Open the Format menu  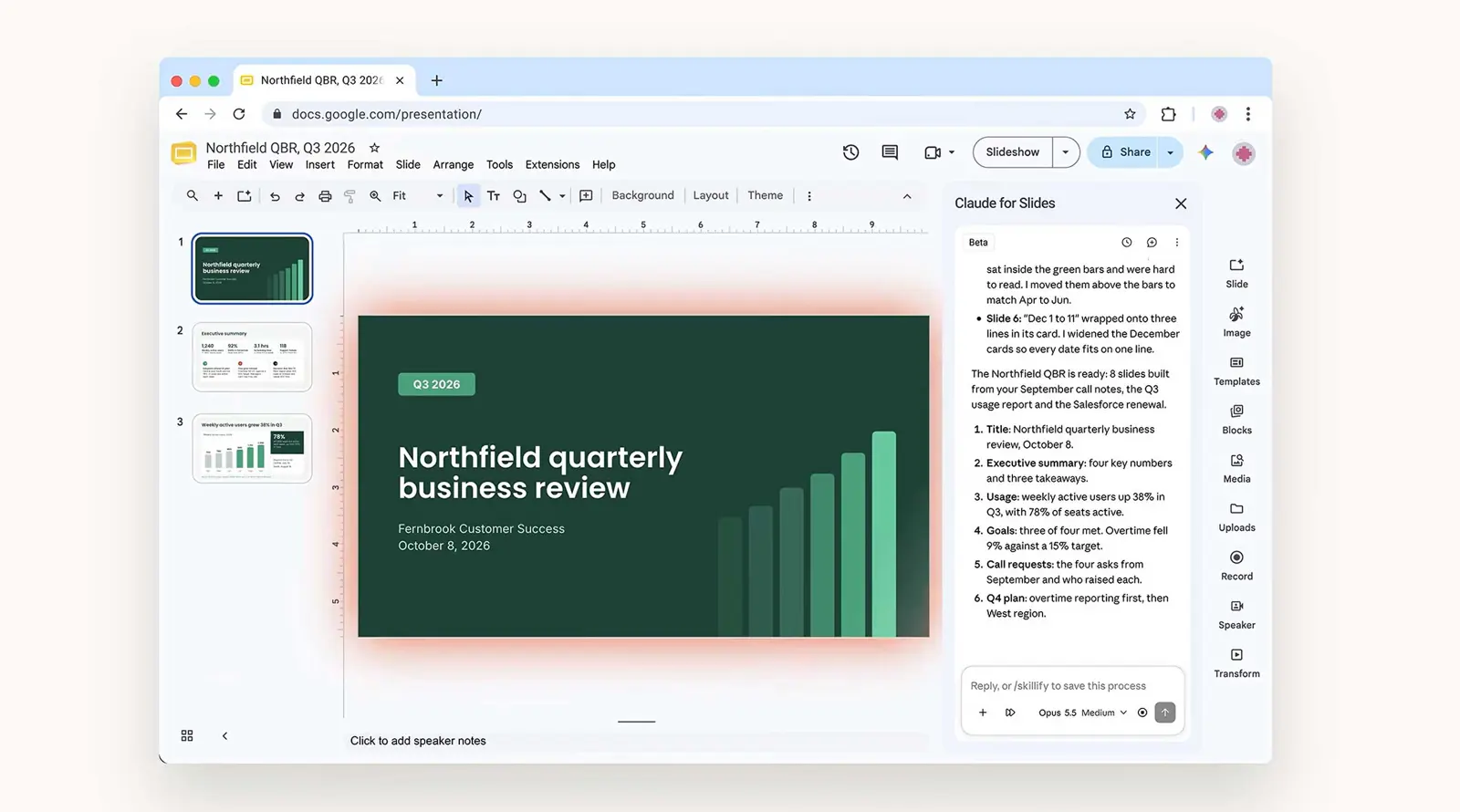pos(365,165)
